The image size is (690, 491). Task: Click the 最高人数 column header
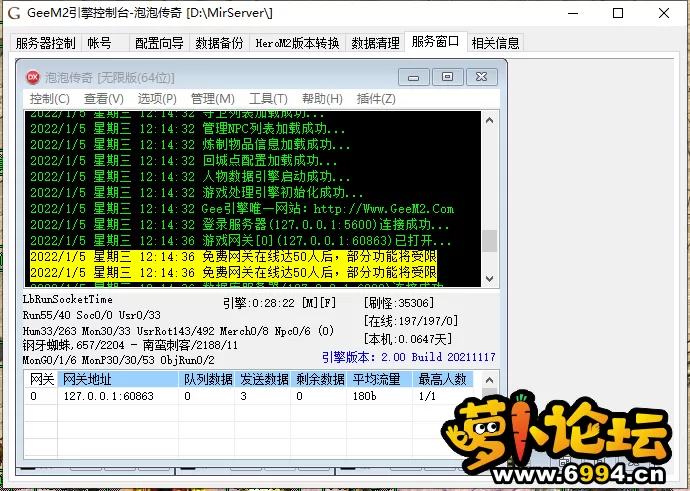[x=442, y=379]
